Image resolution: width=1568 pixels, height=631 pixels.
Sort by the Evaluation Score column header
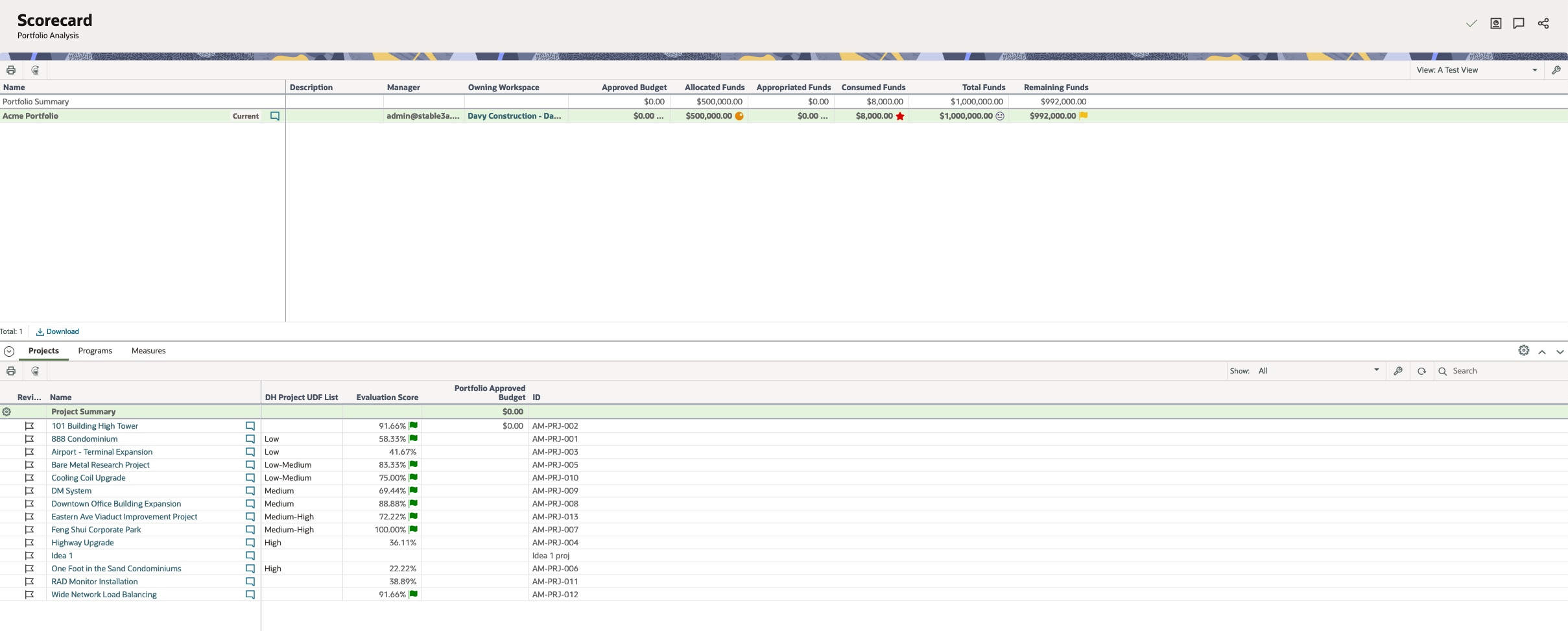[x=387, y=398]
